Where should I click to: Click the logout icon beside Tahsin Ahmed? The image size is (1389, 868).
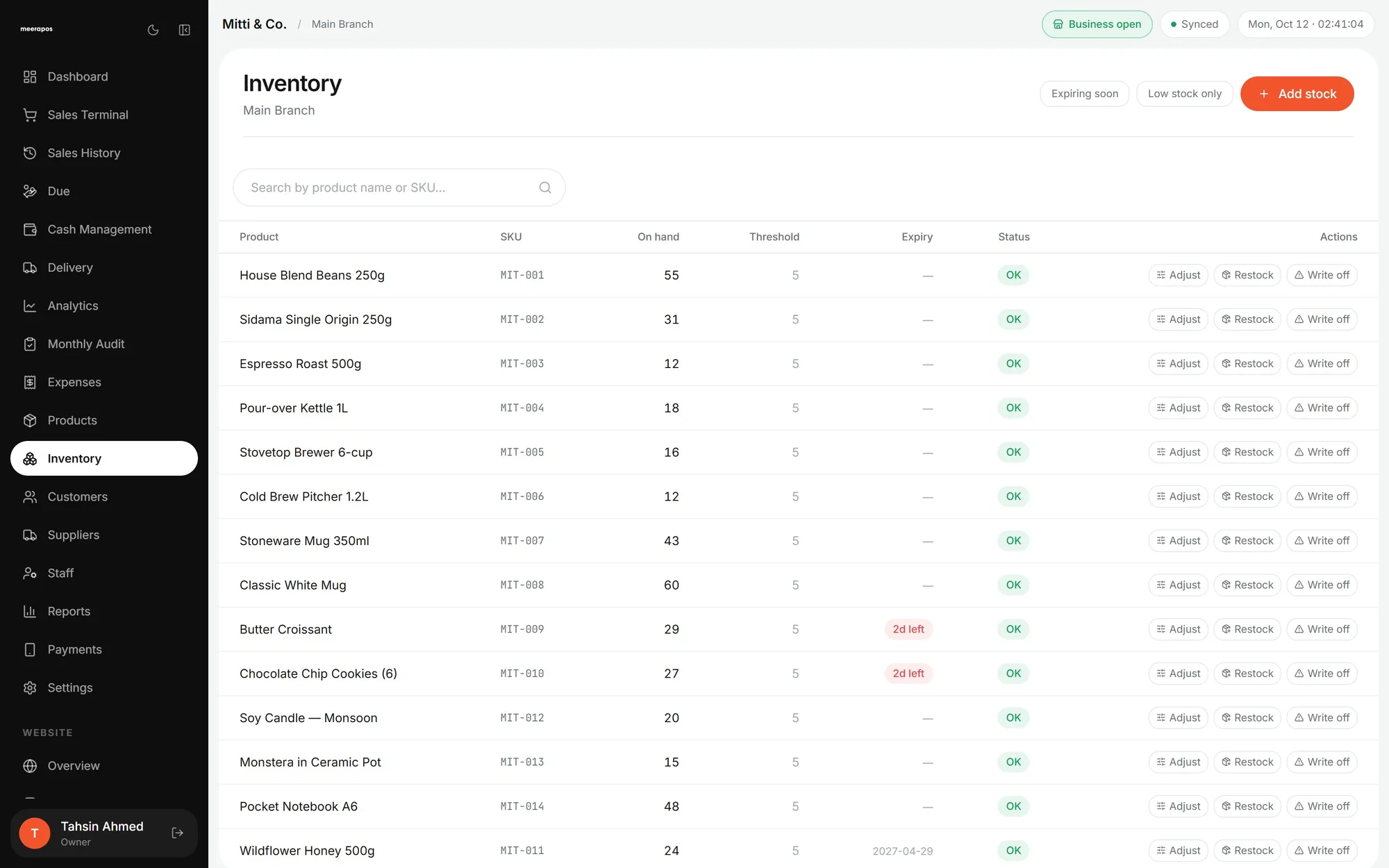point(178,833)
